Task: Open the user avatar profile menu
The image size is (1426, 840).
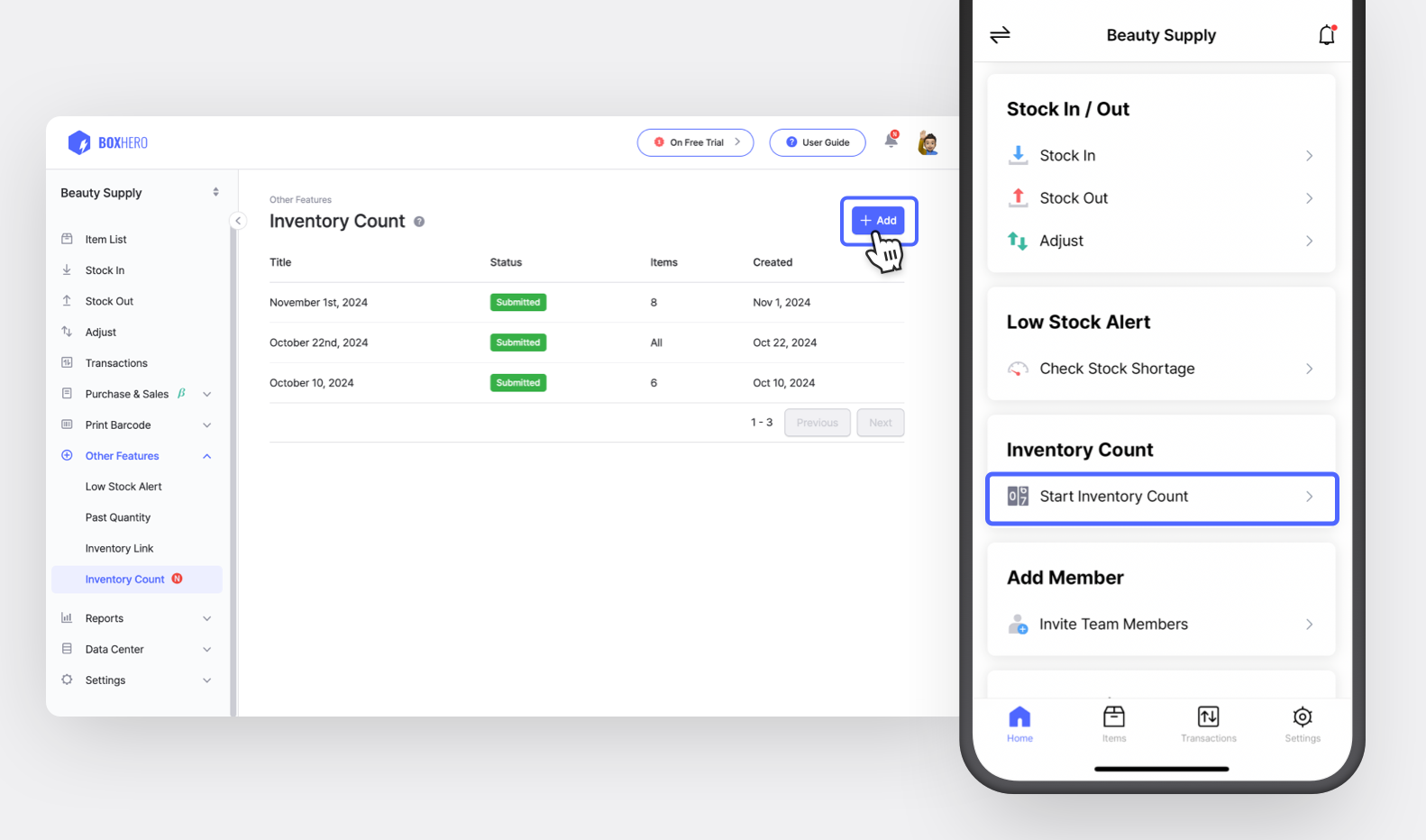Action: click(x=928, y=142)
